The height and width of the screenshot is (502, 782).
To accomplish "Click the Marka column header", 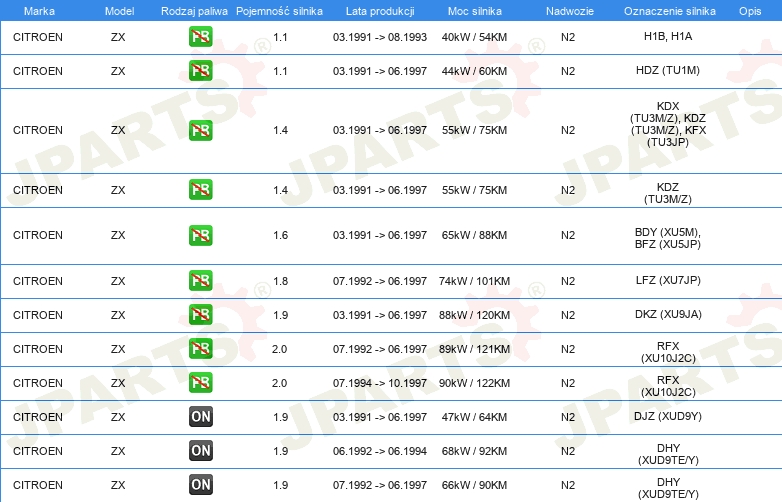I will coord(39,11).
